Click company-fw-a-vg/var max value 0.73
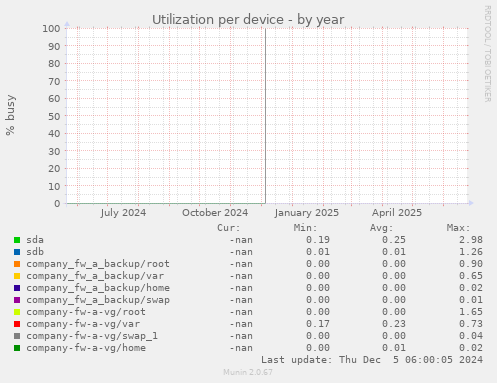This screenshot has width=497, height=383. 471,324
